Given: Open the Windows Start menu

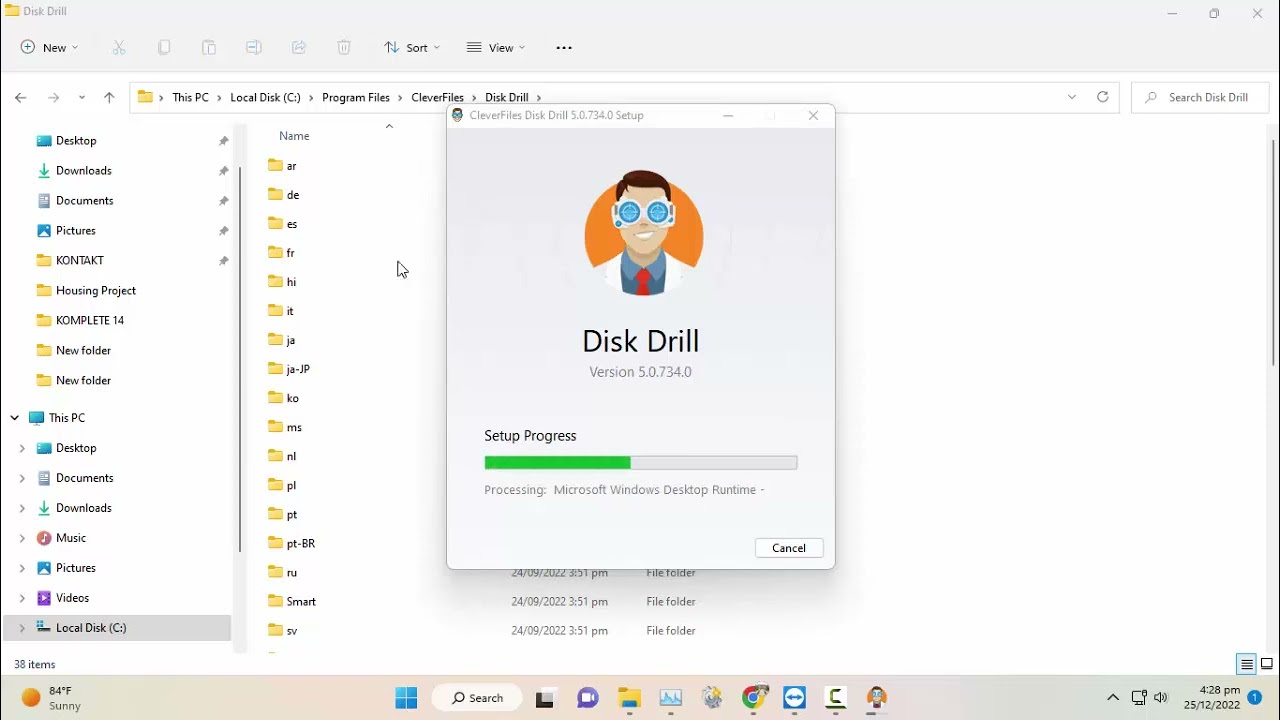Looking at the screenshot, I should pos(406,698).
